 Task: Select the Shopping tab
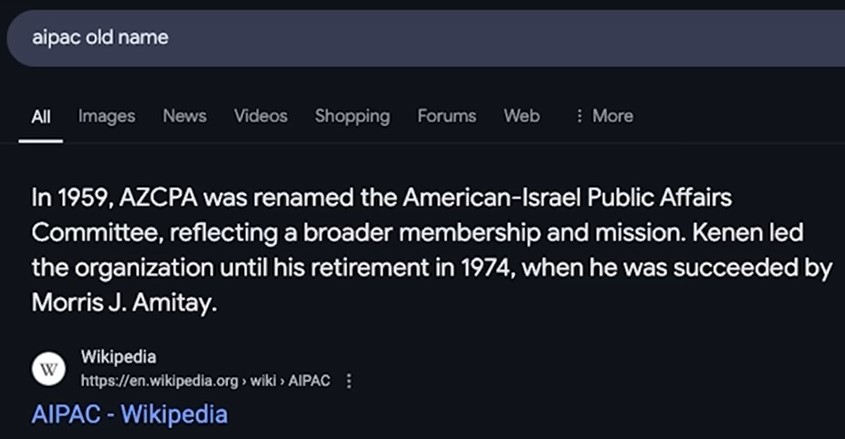352,116
